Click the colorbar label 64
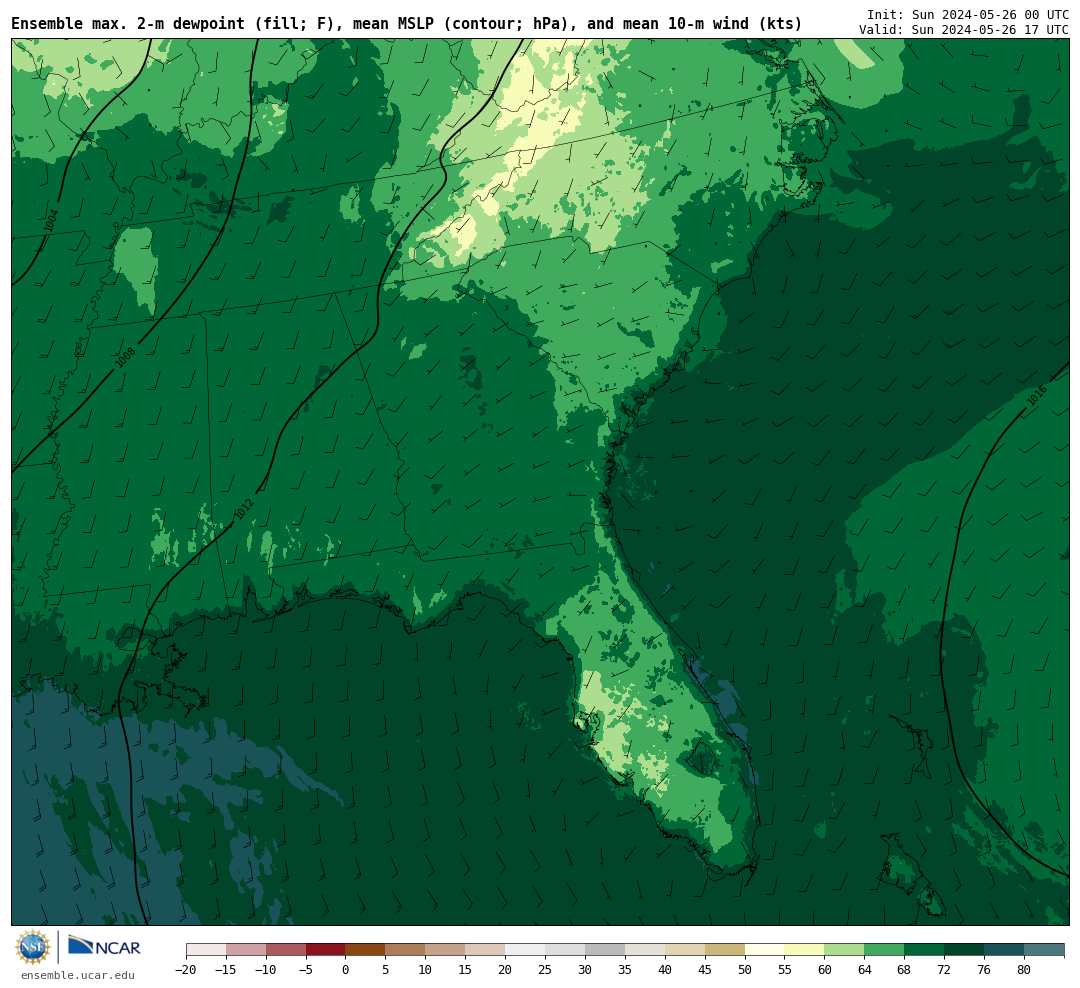The width and height of the screenshot is (1080, 988). point(864,969)
